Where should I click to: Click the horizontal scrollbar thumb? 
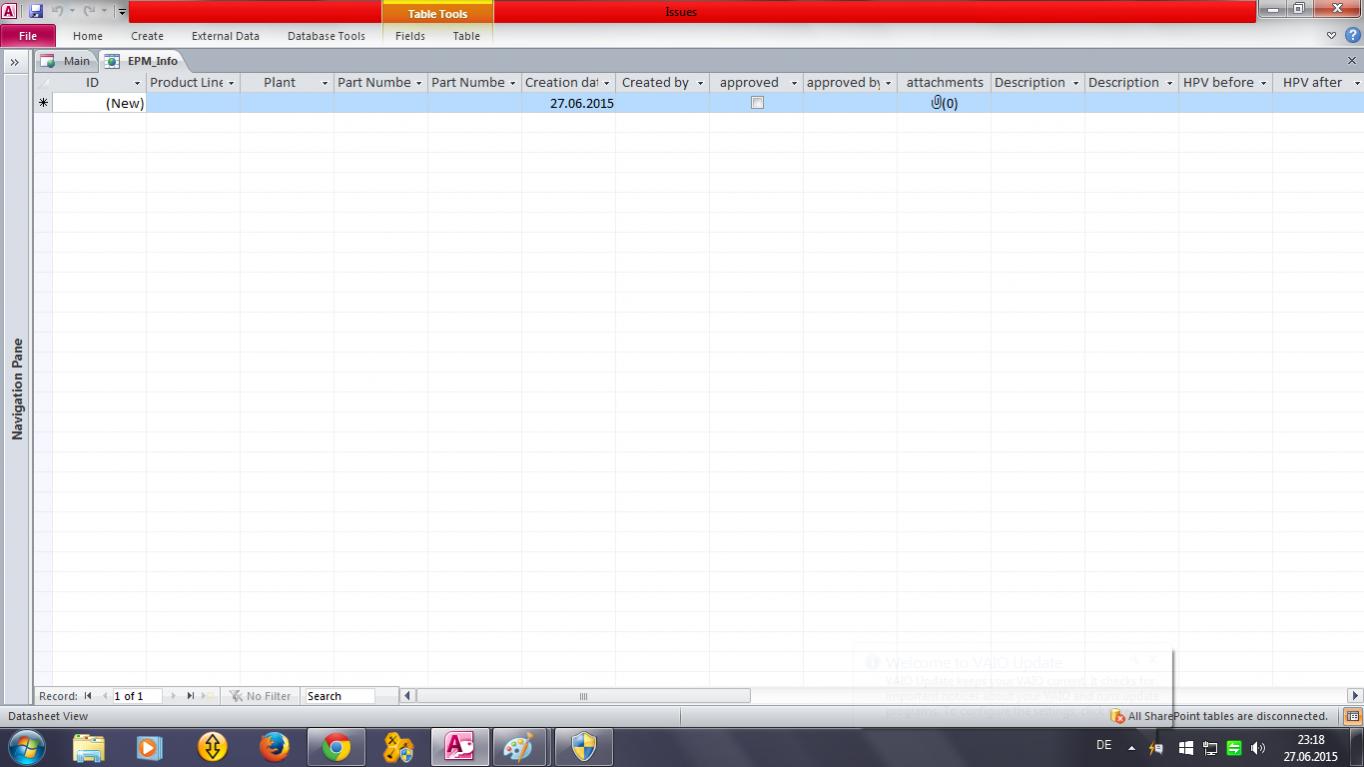[583, 696]
